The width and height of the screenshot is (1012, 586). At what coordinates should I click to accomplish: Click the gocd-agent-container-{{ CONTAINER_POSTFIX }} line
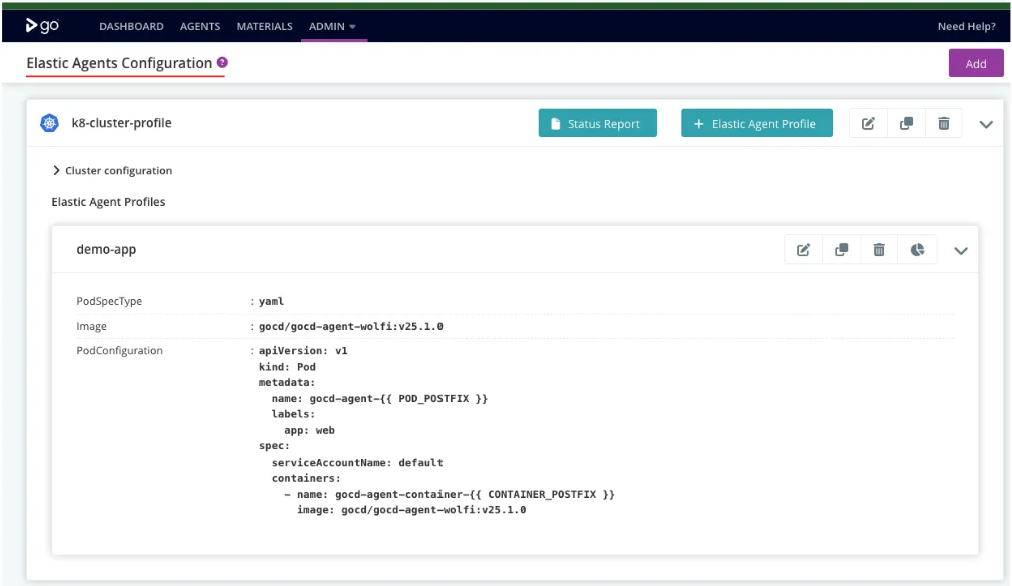coord(450,494)
